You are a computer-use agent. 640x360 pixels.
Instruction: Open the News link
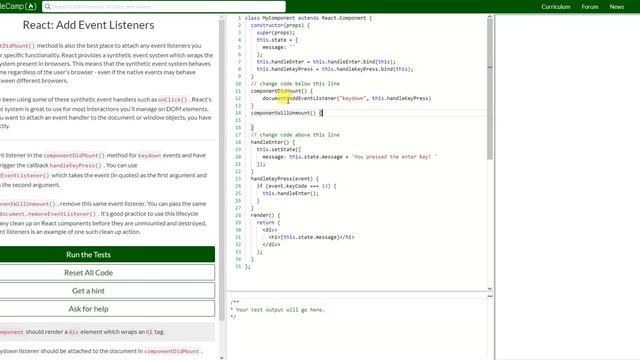(616, 7)
